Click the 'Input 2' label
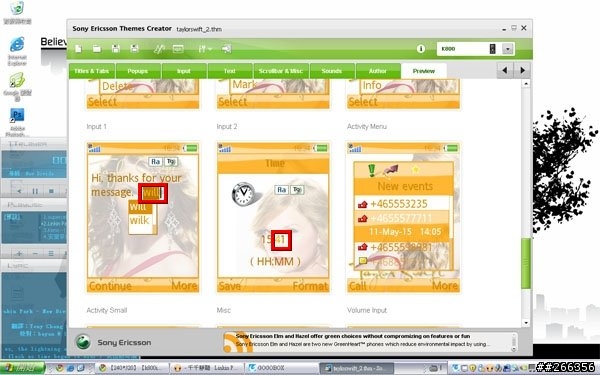600x375 pixels. (x=227, y=127)
